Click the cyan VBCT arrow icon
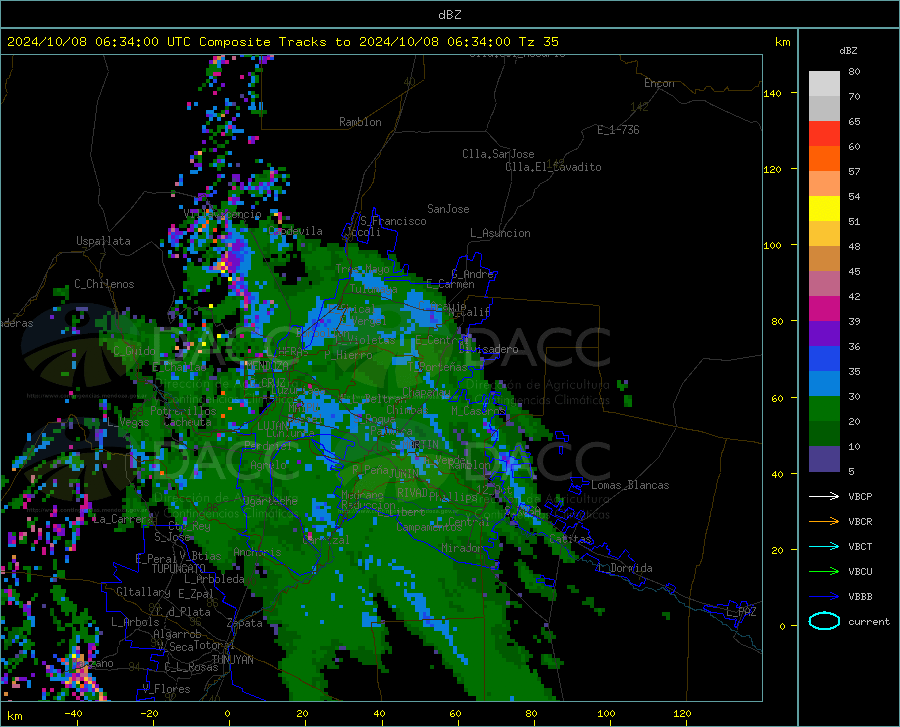This screenshot has width=900, height=727. point(824,546)
